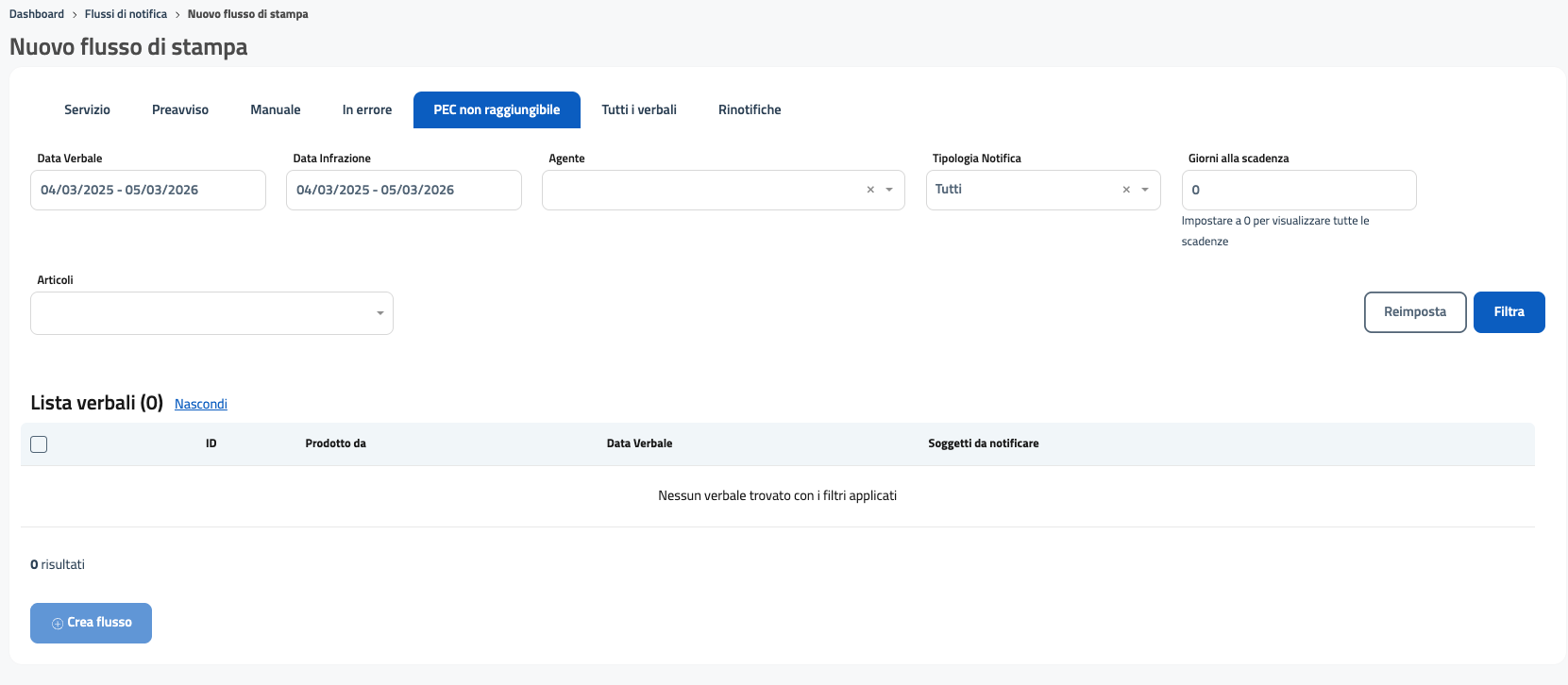Select the PEC non raggiungibile tab
Screen dimensions: 1568x685
[497, 109]
